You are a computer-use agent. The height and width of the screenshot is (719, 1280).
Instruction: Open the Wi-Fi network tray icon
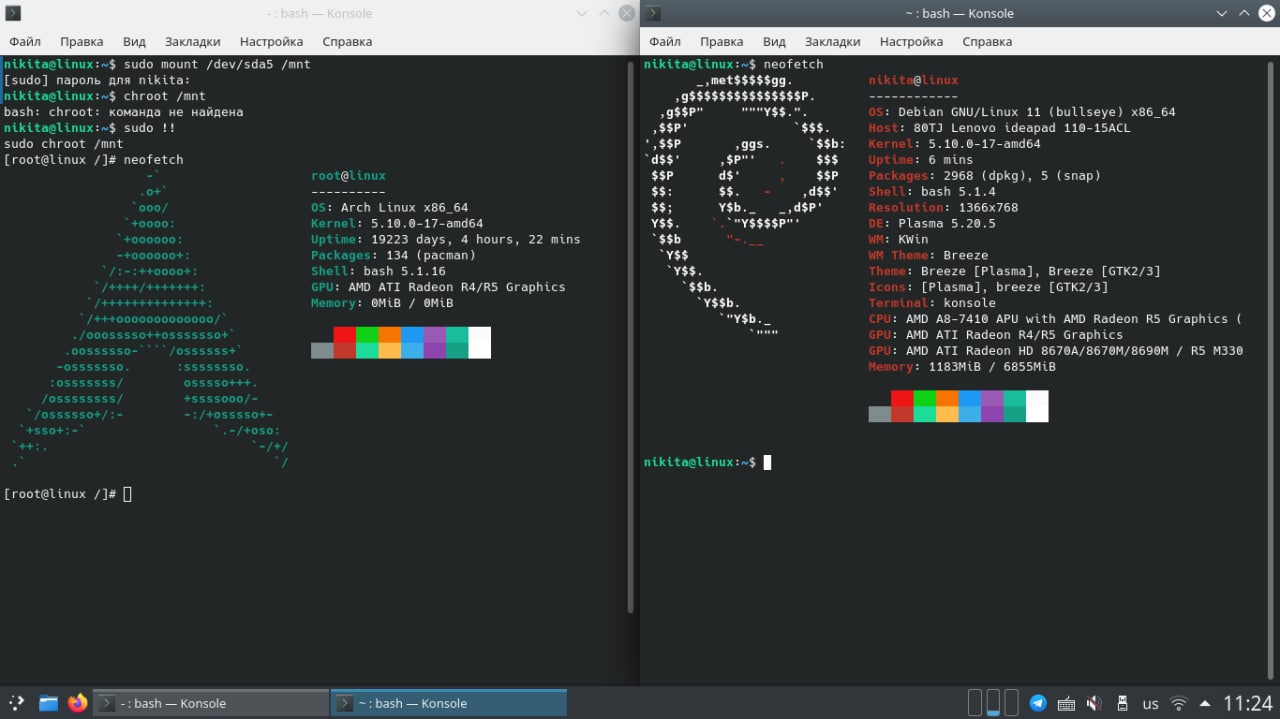(x=1179, y=703)
